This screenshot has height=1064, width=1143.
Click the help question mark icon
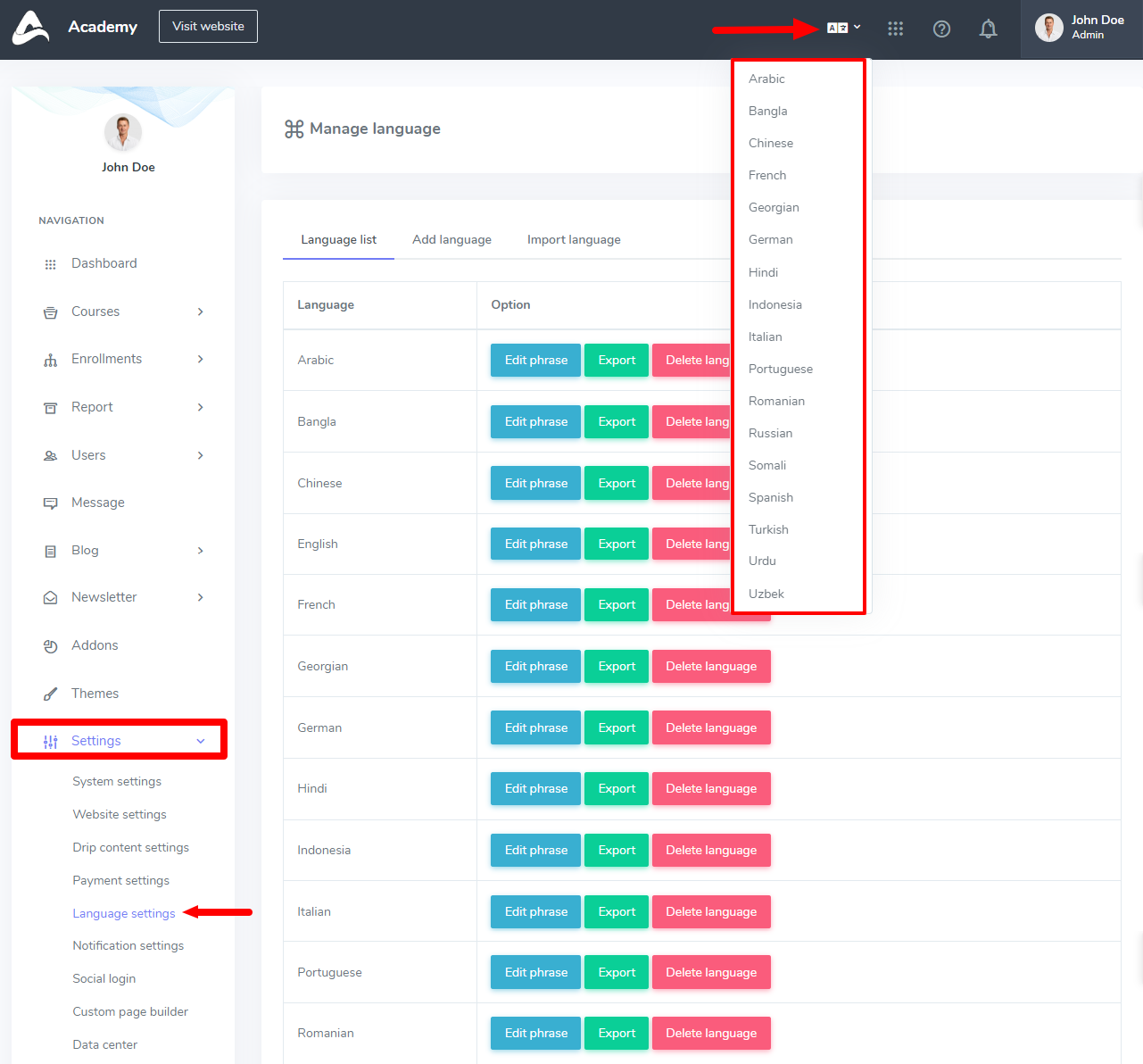941,29
